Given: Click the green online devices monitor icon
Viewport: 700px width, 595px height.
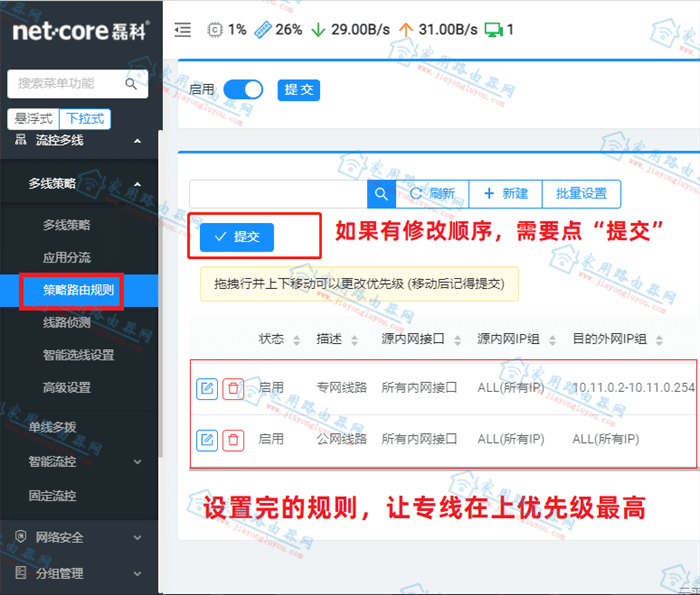Looking at the screenshot, I should point(494,30).
